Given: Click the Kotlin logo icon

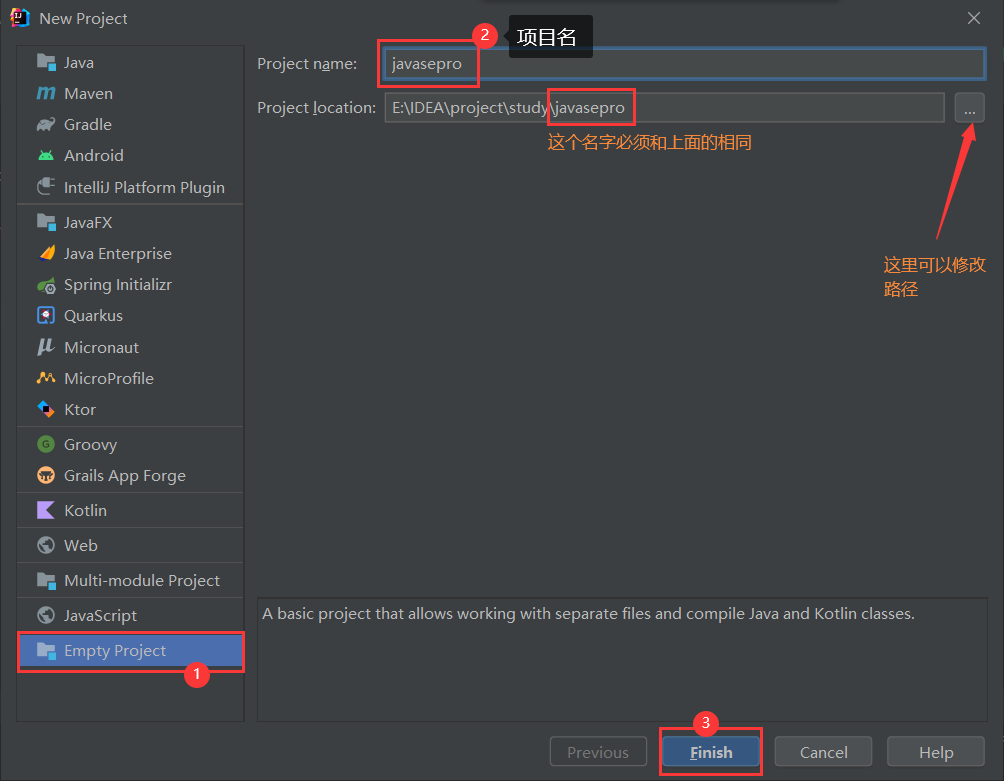Looking at the screenshot, I should (46, 510).
